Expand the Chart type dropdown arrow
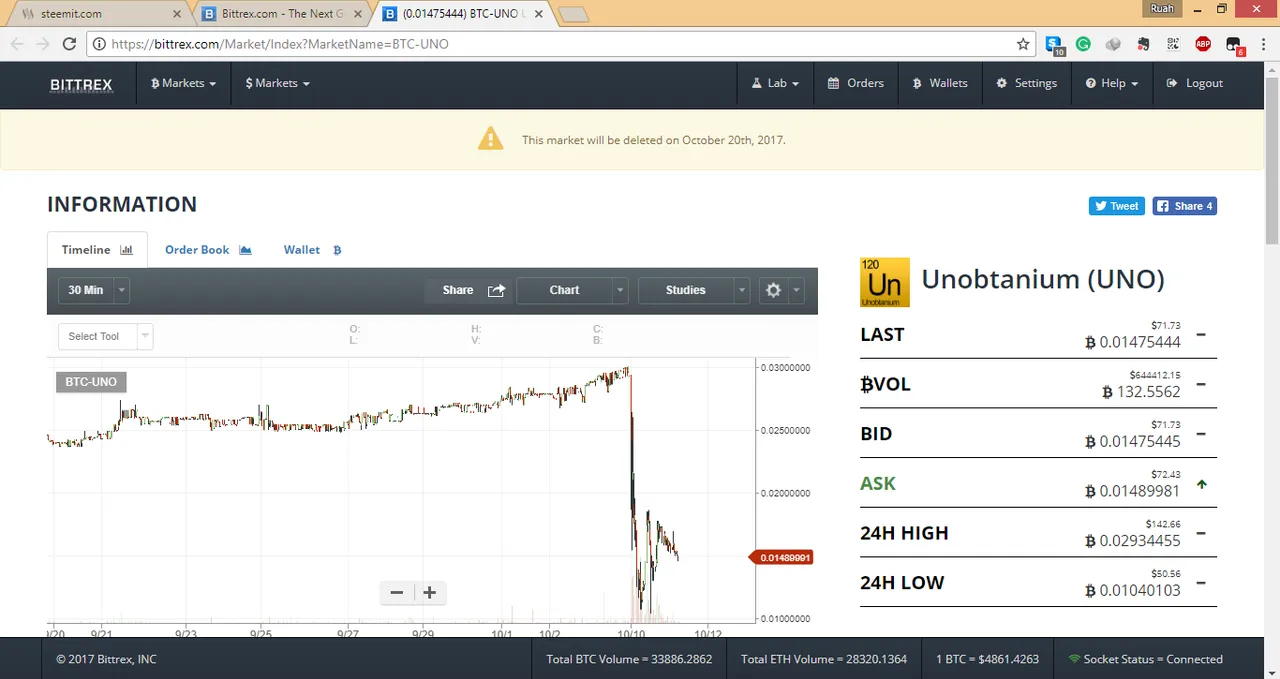This screenshot has height=679, width=1280. click(620, 291)
